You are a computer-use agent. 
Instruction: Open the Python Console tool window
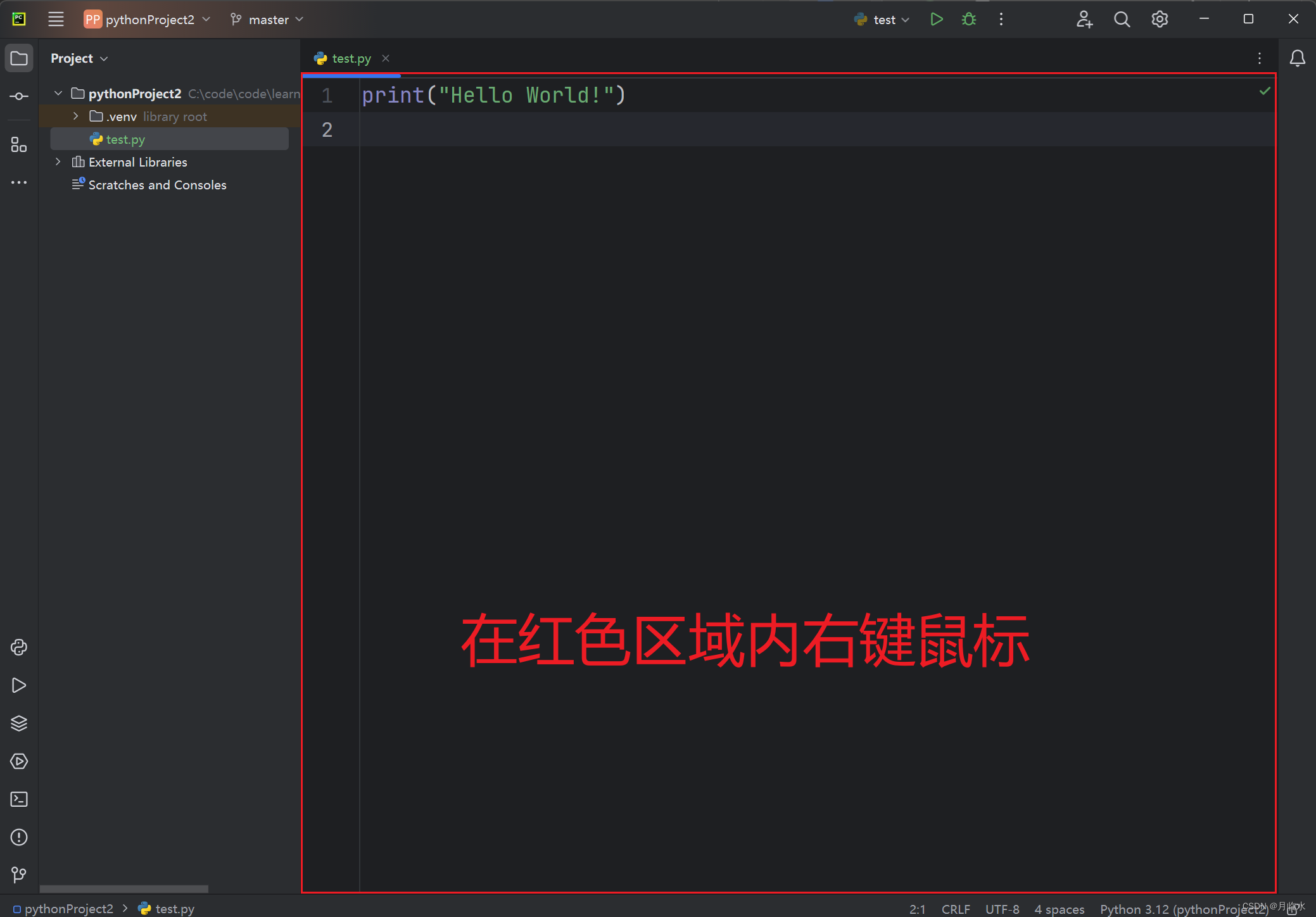coord(19,647)
